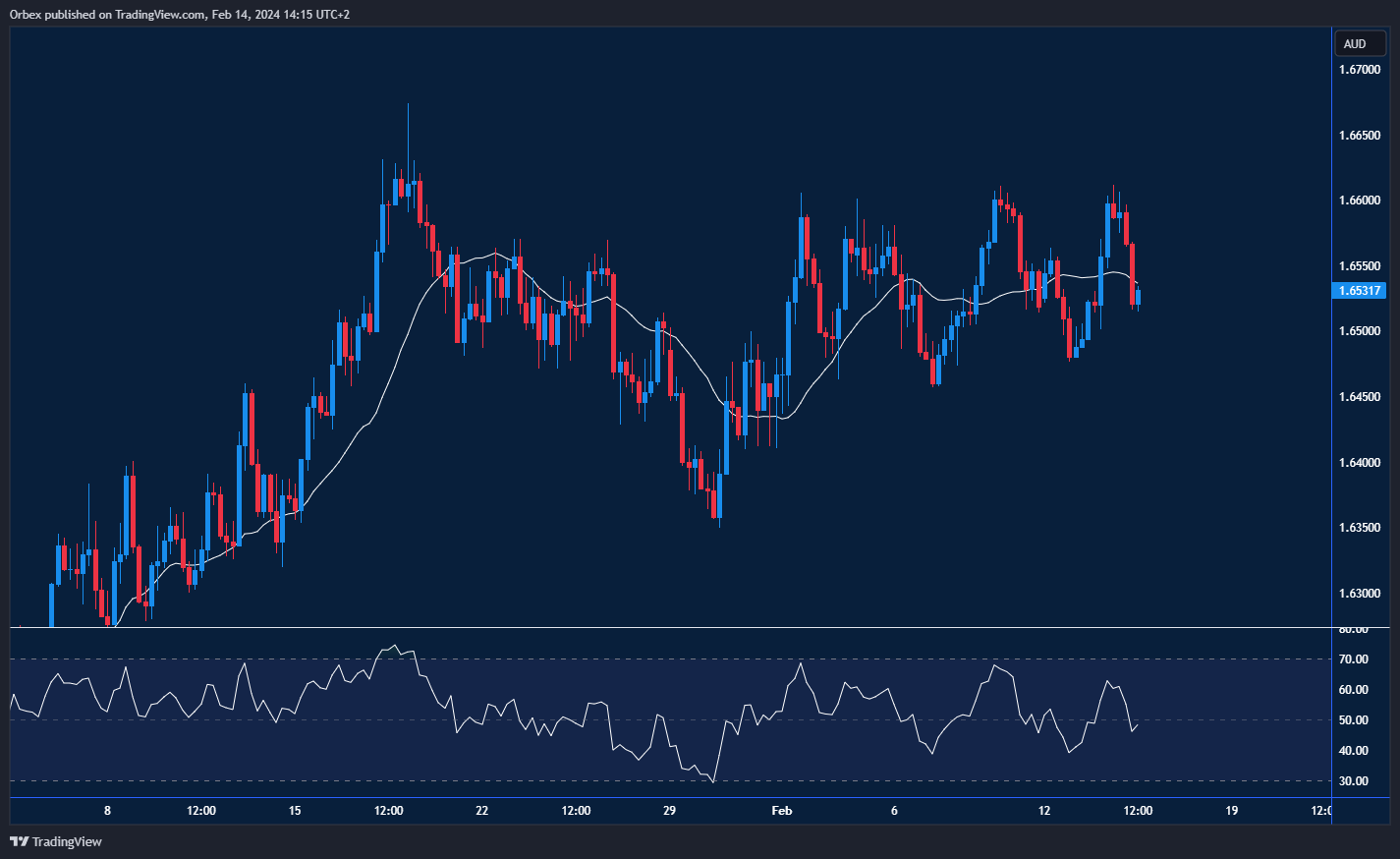Click the date 8 on the time axis

(x=107, y=811)
